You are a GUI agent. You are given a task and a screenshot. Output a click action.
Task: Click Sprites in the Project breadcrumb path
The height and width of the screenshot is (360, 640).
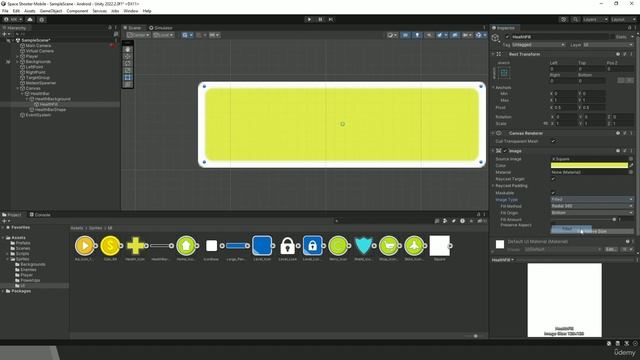96,228
